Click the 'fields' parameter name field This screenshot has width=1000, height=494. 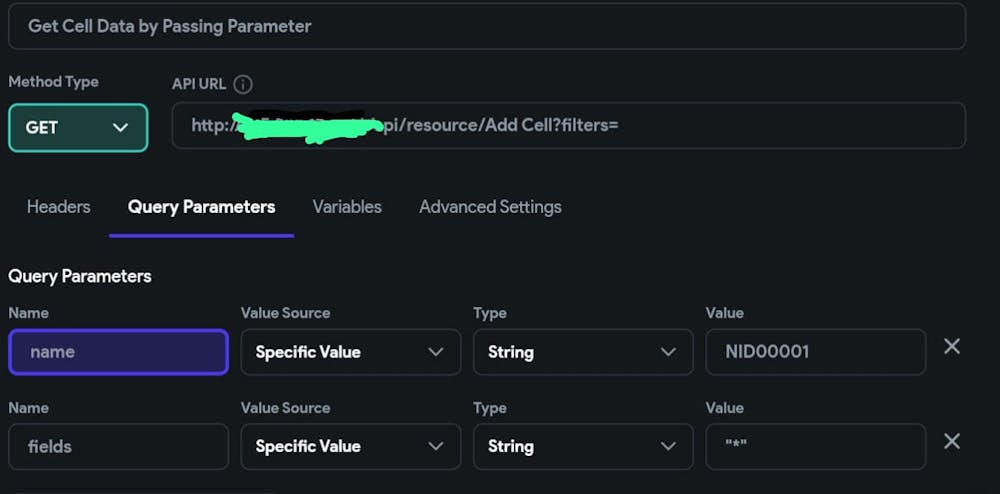point(118,446)
